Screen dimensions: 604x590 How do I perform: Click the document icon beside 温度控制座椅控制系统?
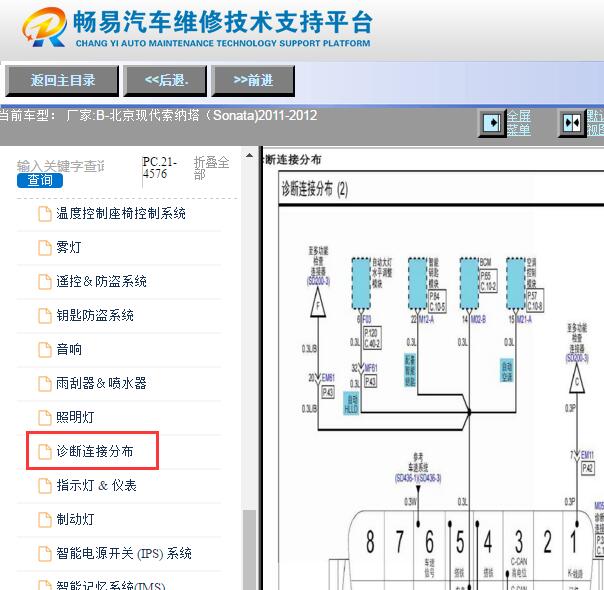45,213
